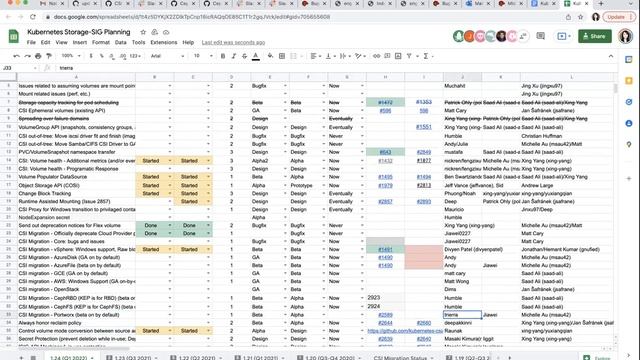This screenshot has height=360, width=640.
Task: Open Keep notes in right side panel
Action: pos(629,81)
